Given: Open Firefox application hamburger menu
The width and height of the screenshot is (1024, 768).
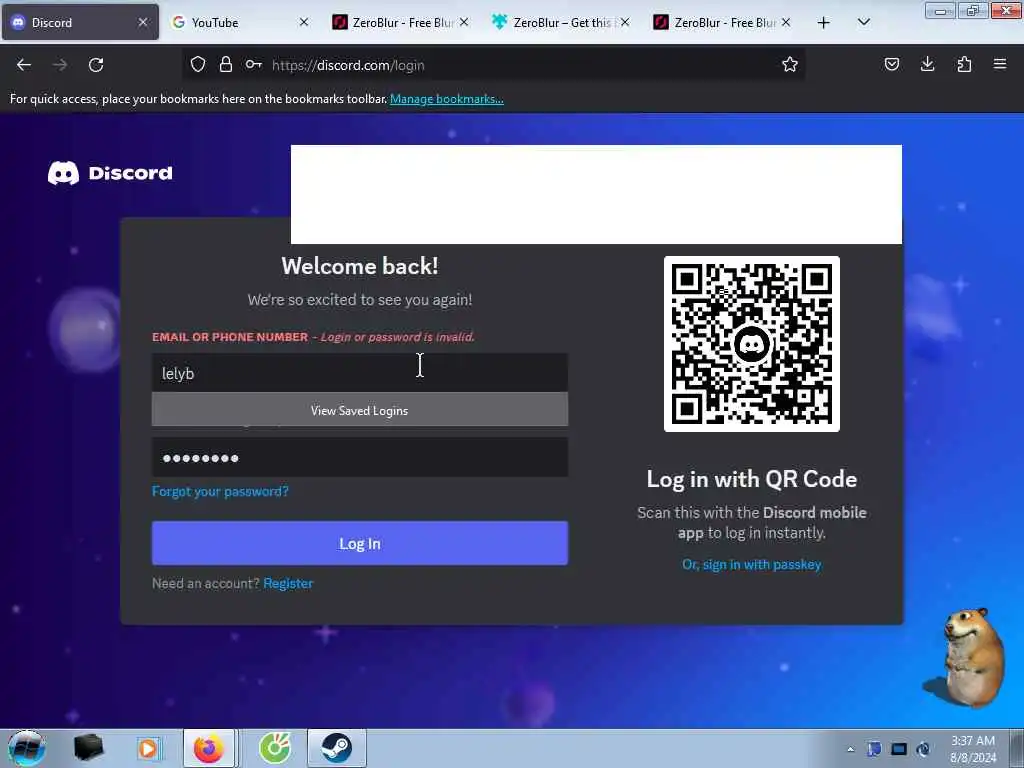Looking at the screenshot, I should [x=1000, y=65].
